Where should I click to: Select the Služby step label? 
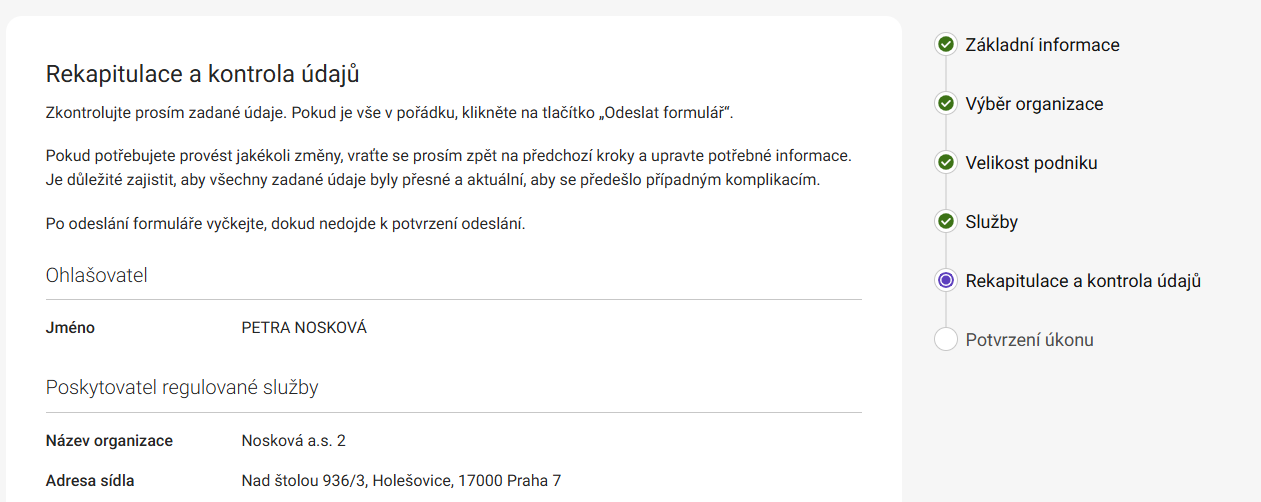[991, 222]
